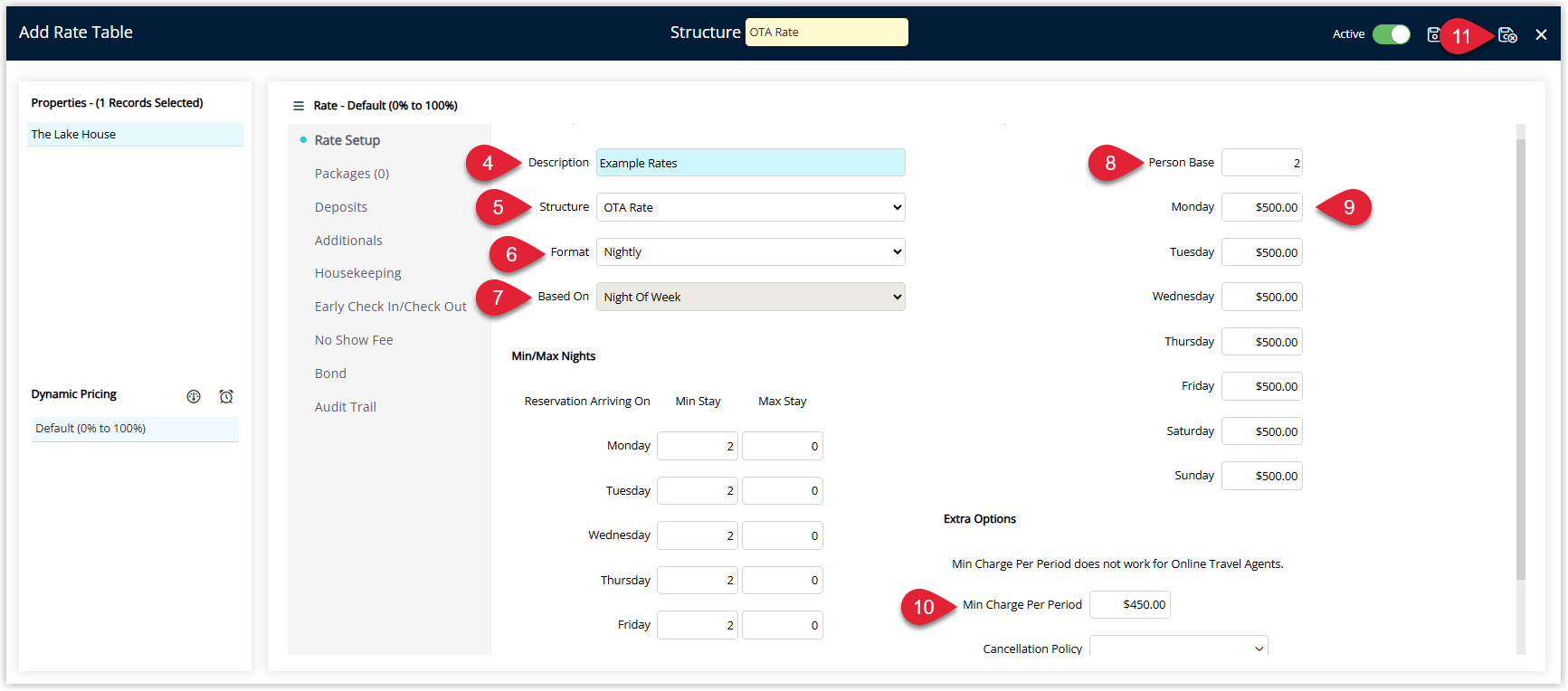Click the Thursday Min Stay field

coord(698,581)
